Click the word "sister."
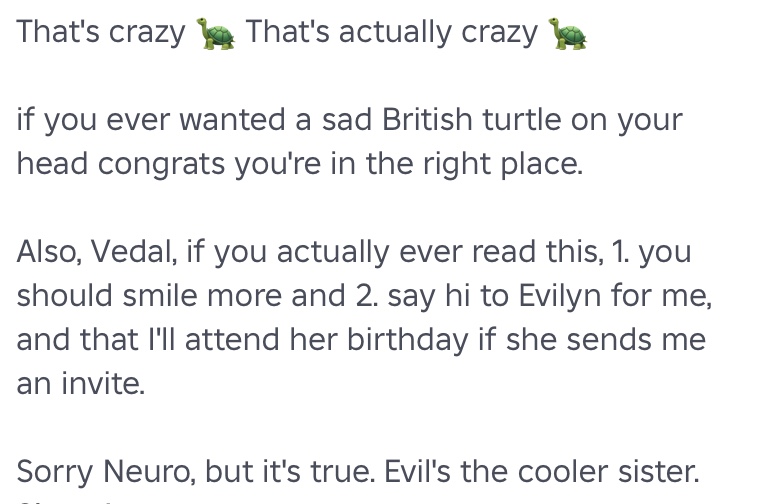766x504 pixels. coord(659,472)
